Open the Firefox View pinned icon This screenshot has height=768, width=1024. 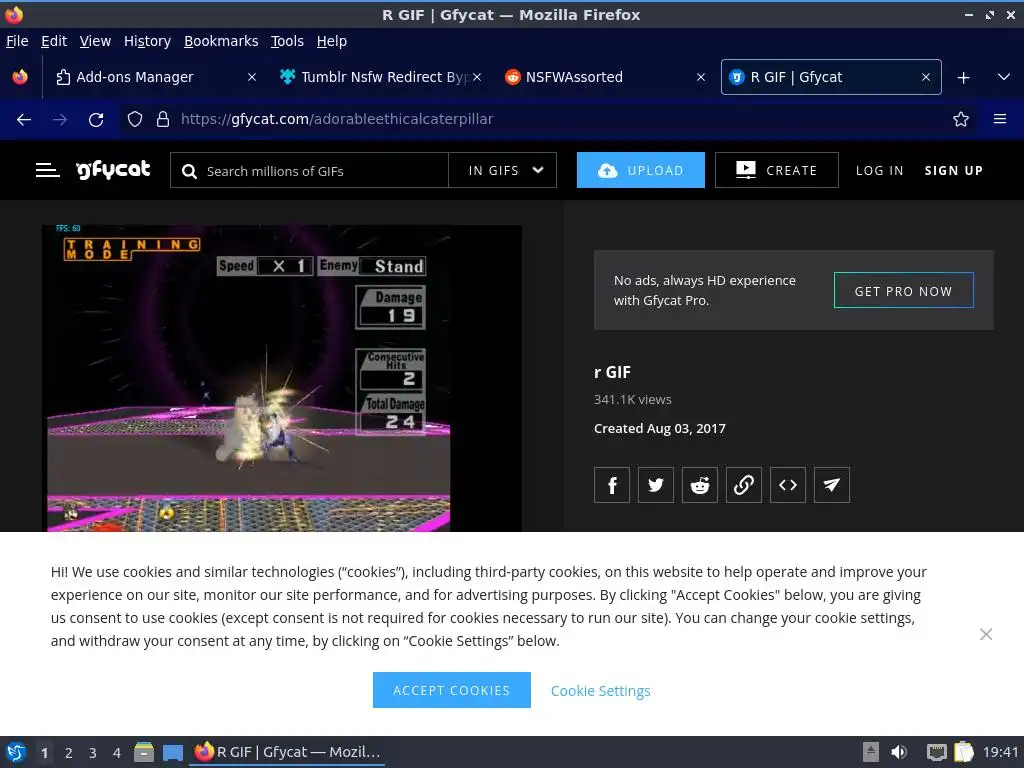20,77
